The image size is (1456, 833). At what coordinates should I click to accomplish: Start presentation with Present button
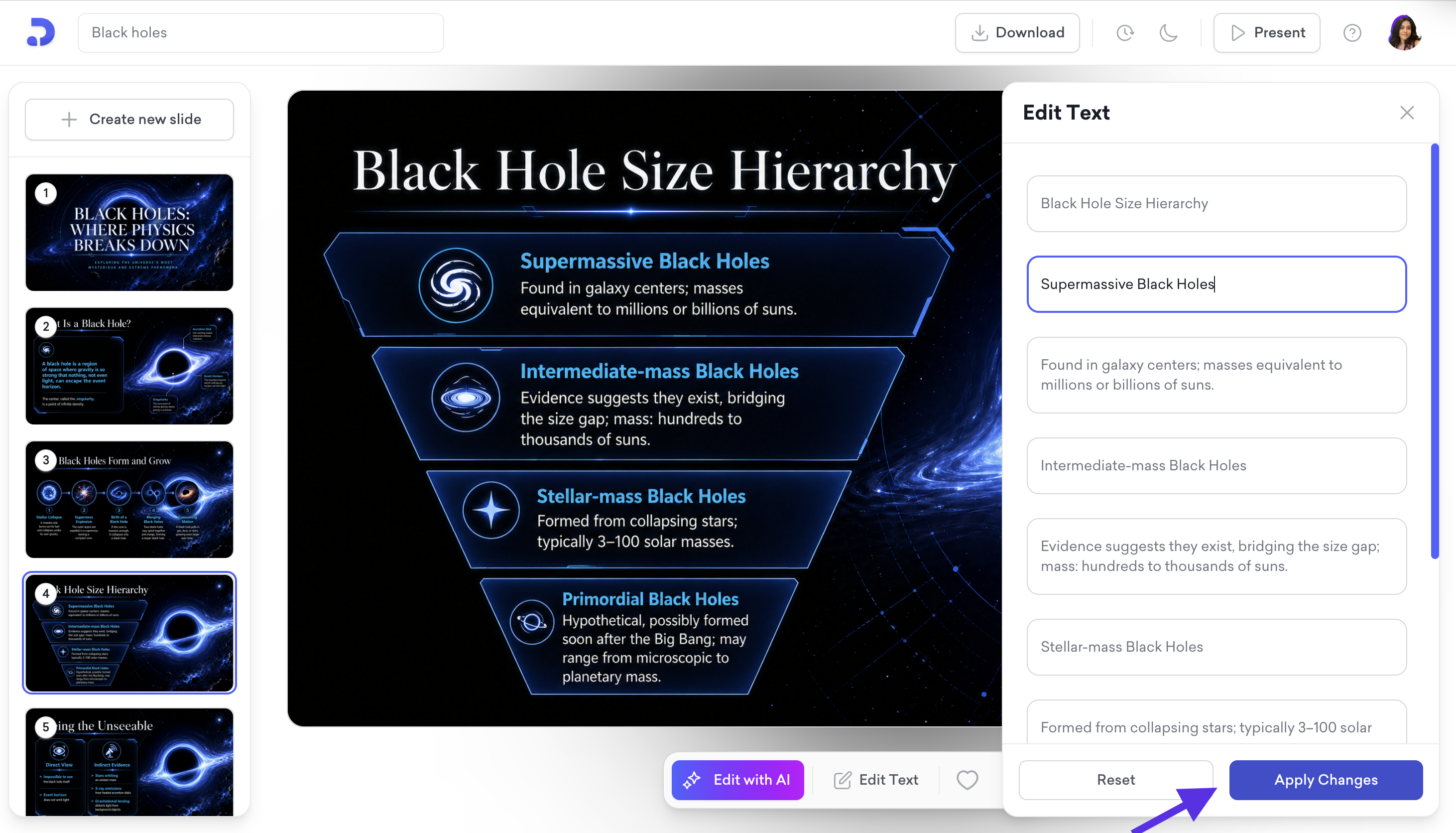point(1267,32)
